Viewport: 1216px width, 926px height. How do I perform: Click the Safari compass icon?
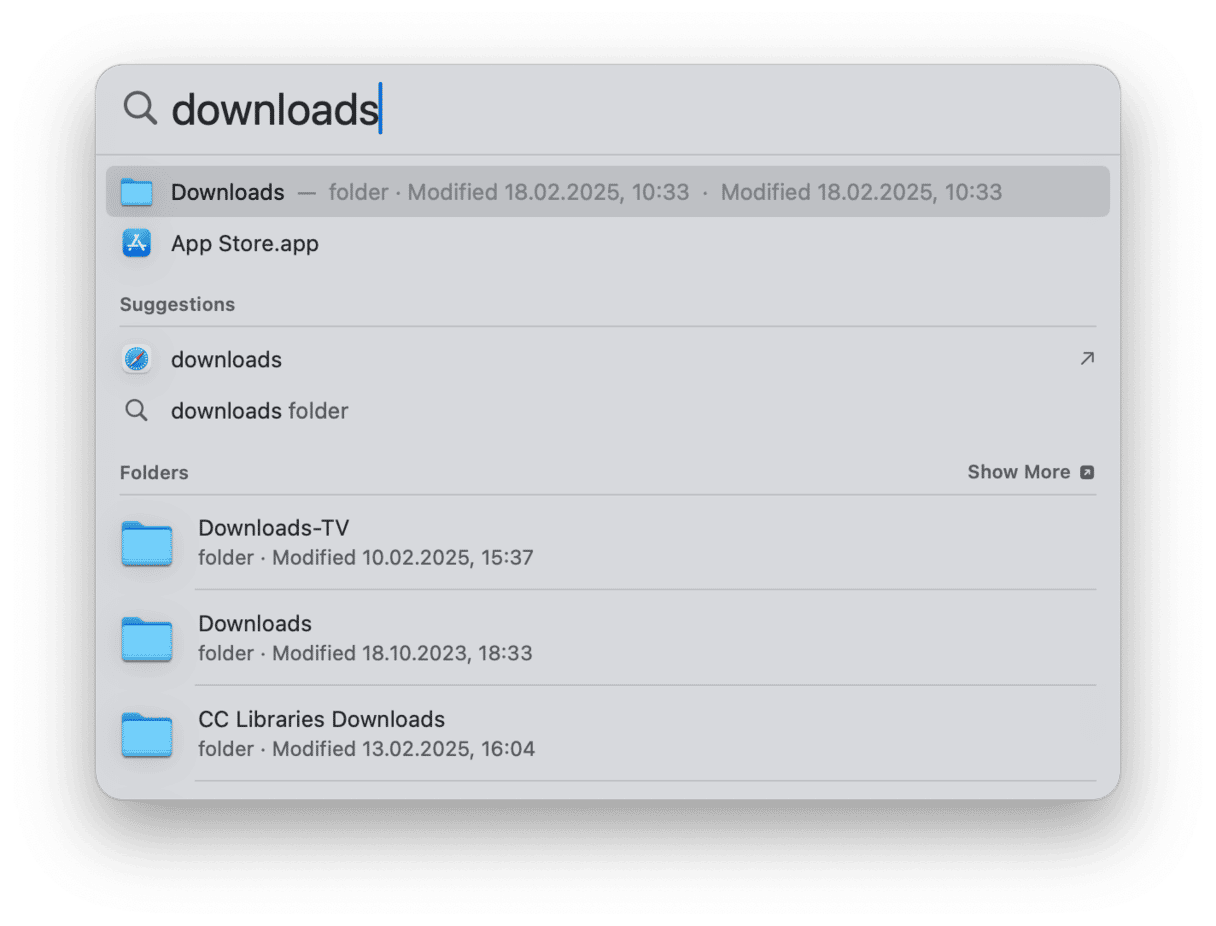[x=136, y=359]
